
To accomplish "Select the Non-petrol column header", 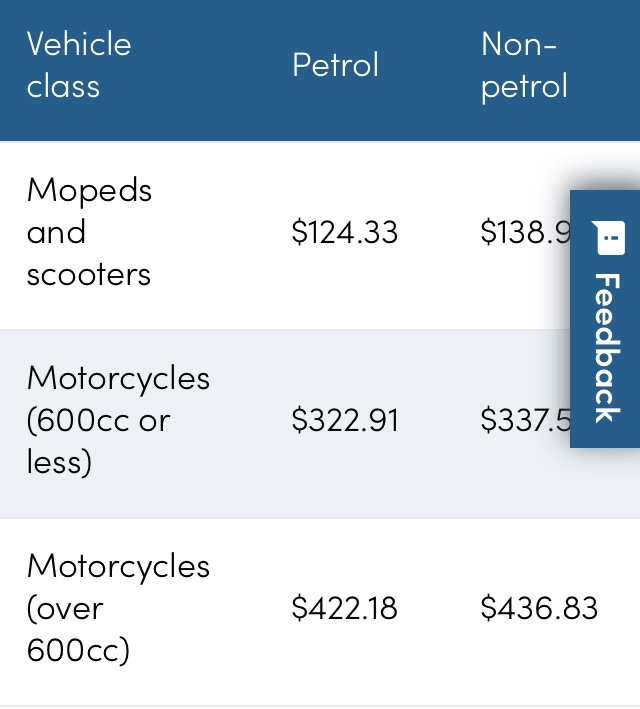I will (x=523, y=65).
